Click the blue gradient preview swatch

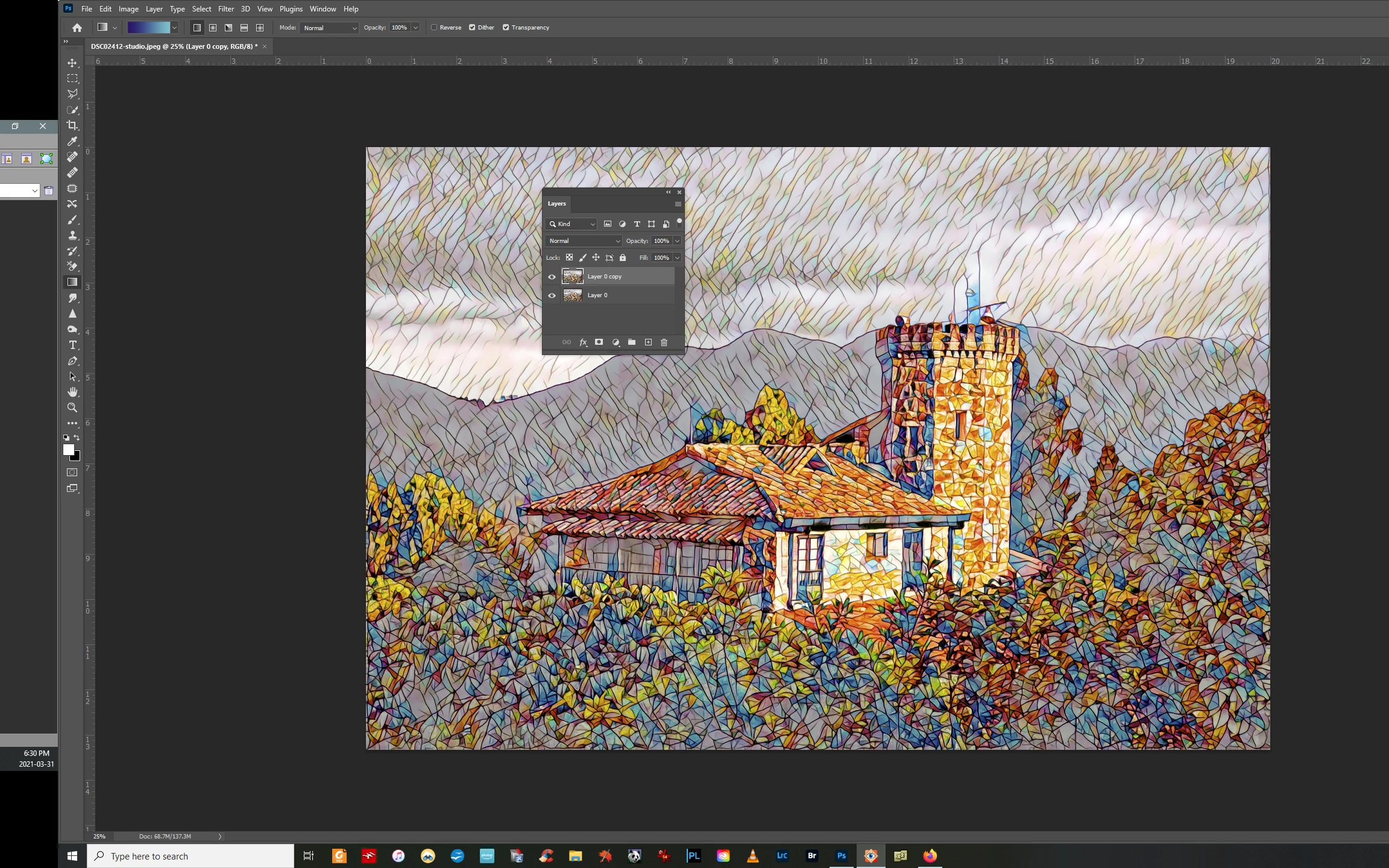point(148,28)
